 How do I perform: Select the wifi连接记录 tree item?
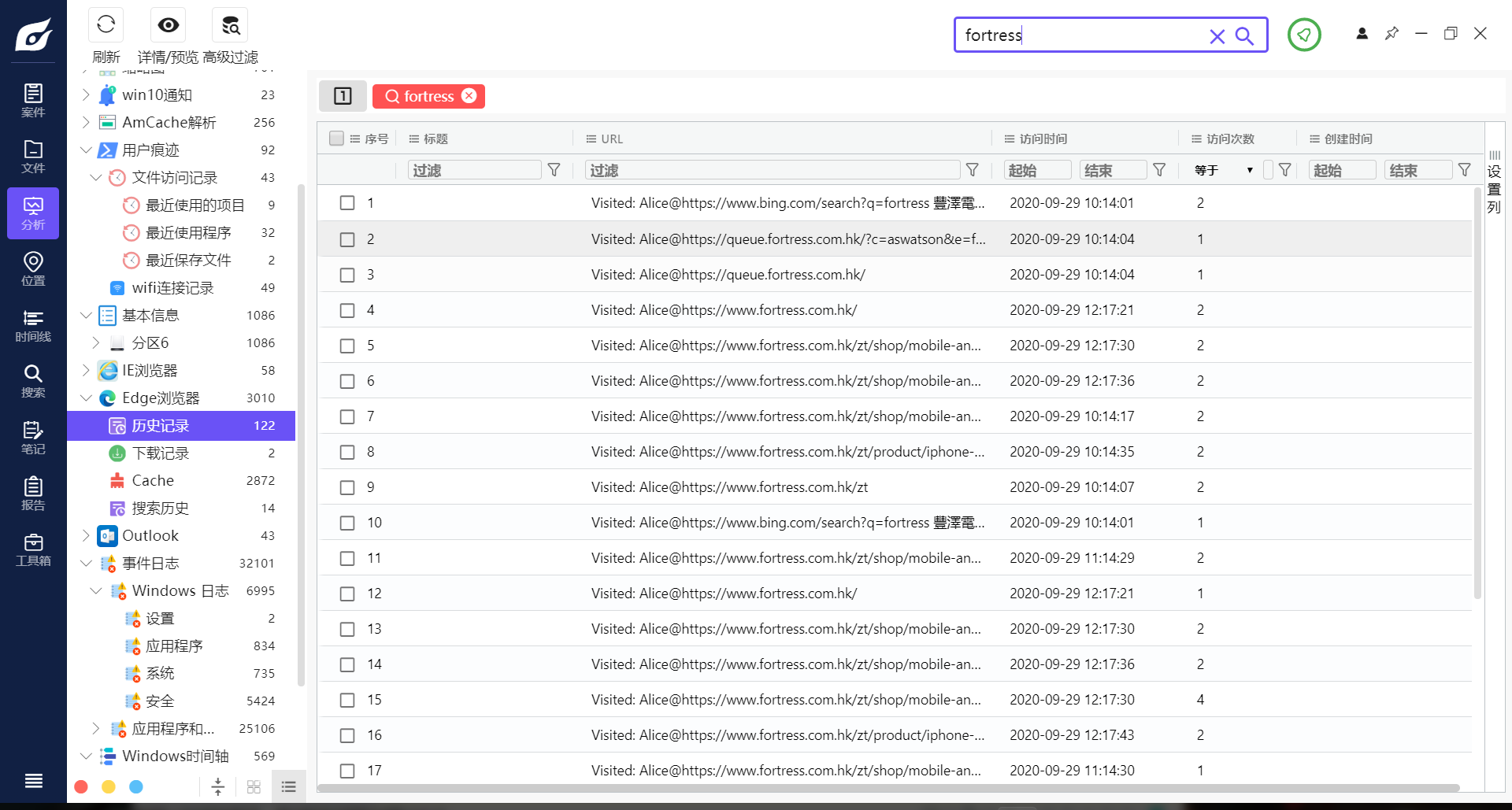coord(181,287)
